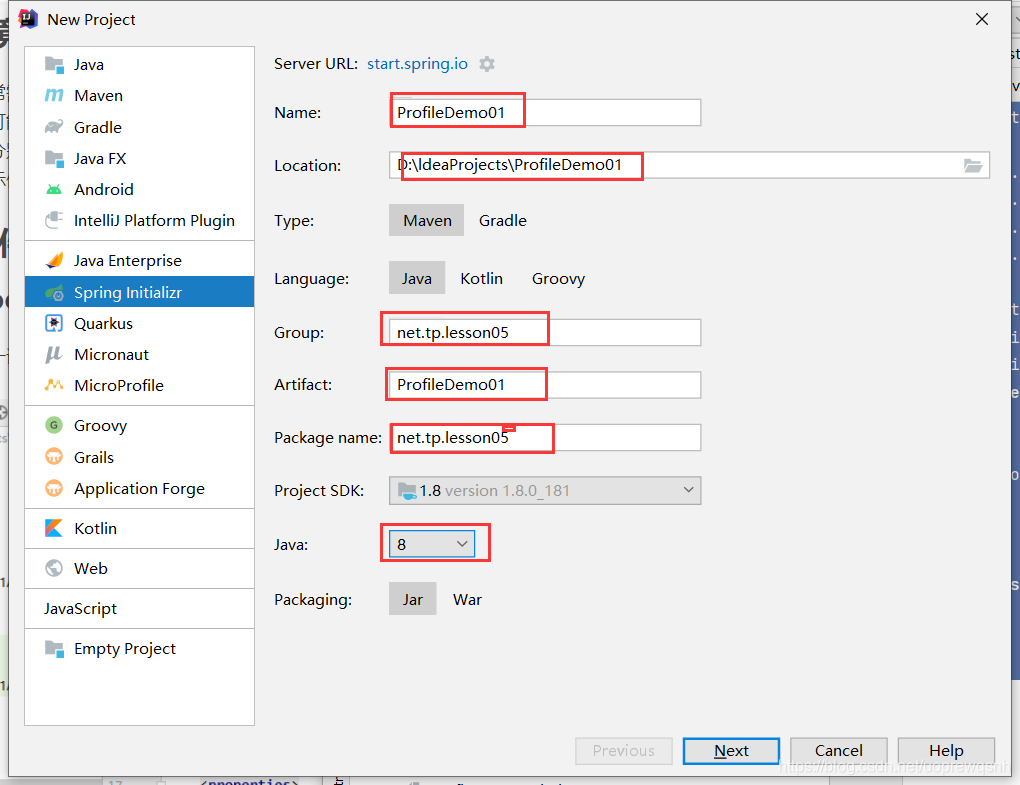Viewport: 1020px width, 785px height.
Task: Select the Groovy project icon
Action: [54, 425]
